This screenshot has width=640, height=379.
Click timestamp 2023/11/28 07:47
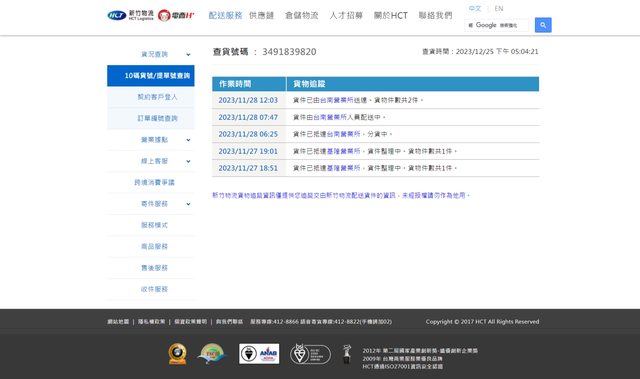click(x=248, y=117)
